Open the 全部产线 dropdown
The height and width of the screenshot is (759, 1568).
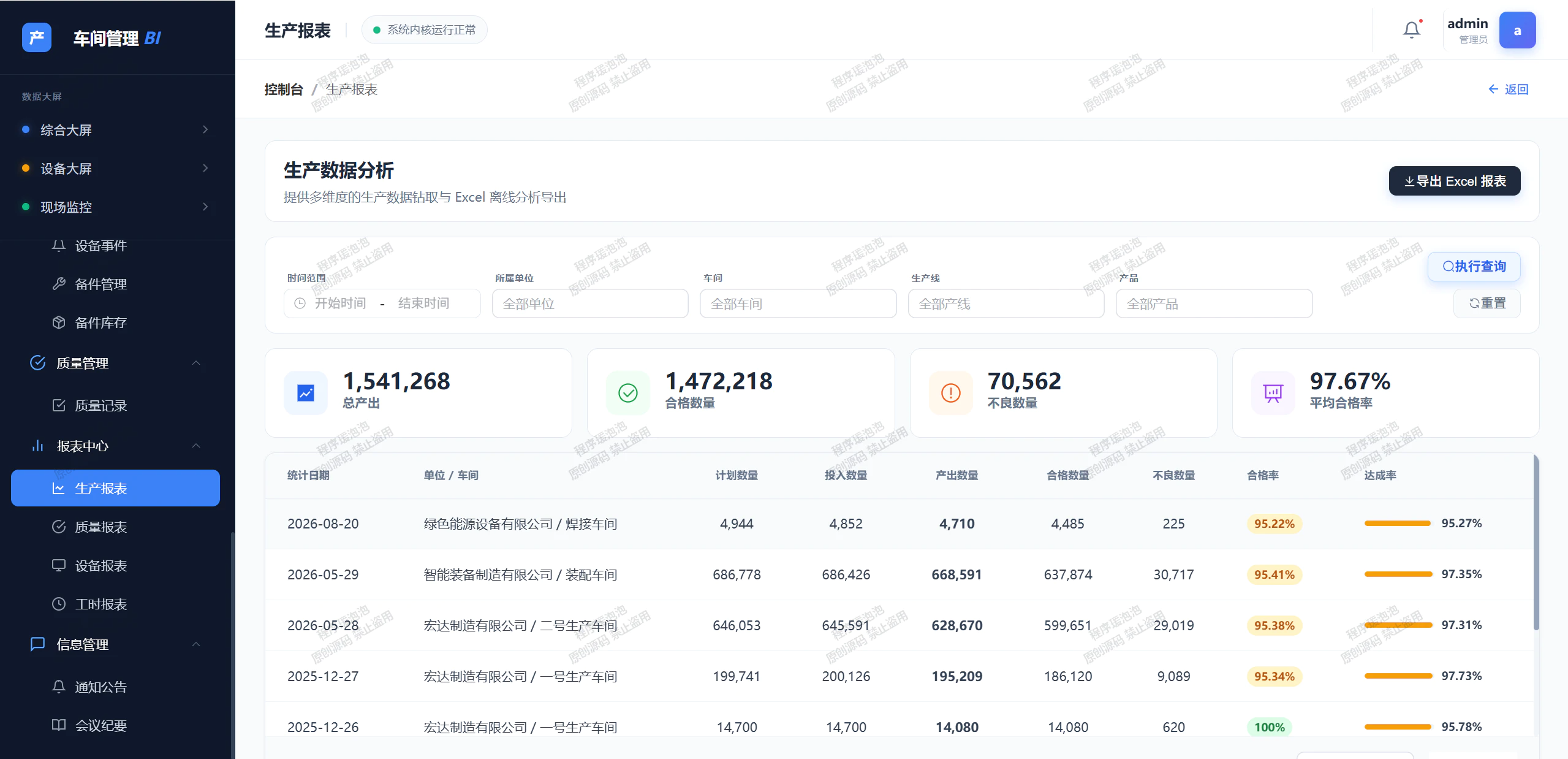(1006, 303)
